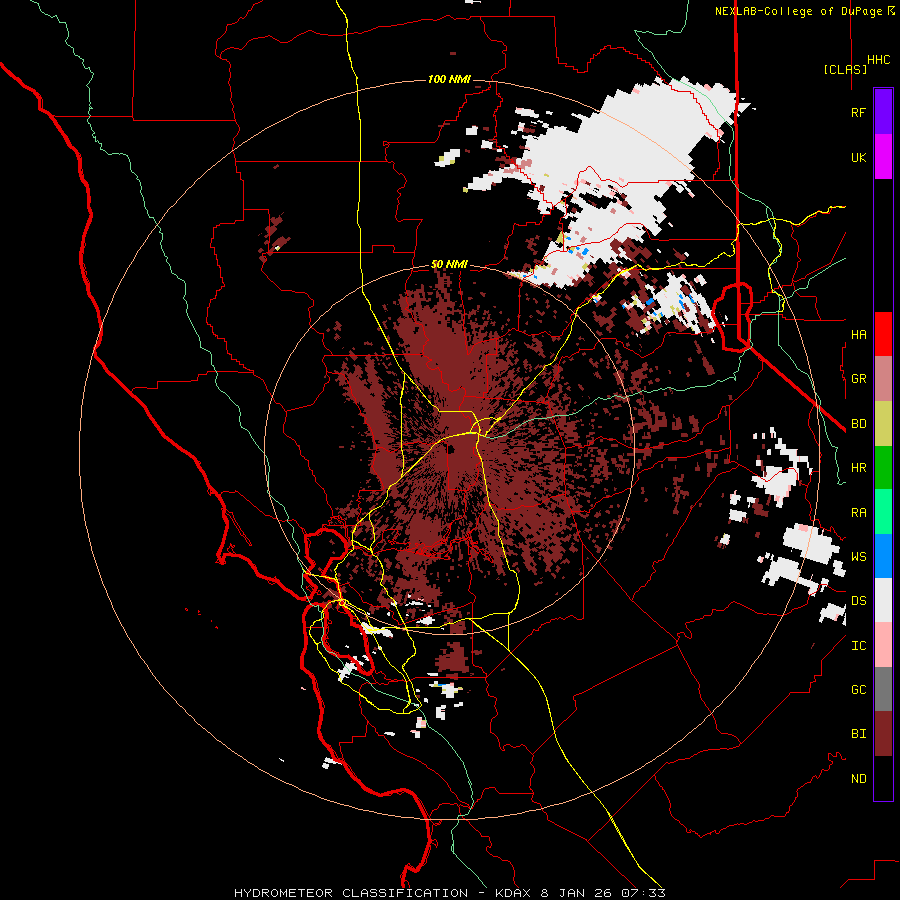Click the BI dark red swatch
The width and height of the screenshot is (900, 900).
click(883, 734)
